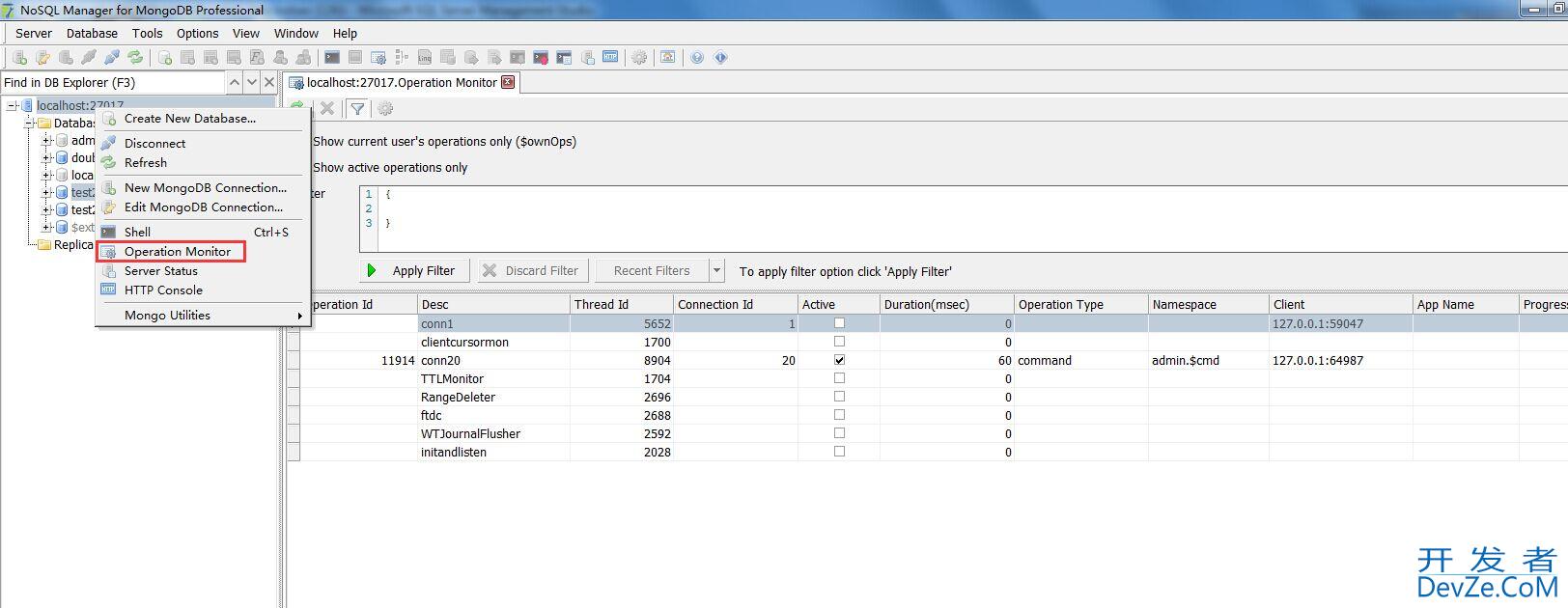
Task: Select the 127.0.0.1:64987 client cell
Action: pyautogui.click(x=1341, y=360)
